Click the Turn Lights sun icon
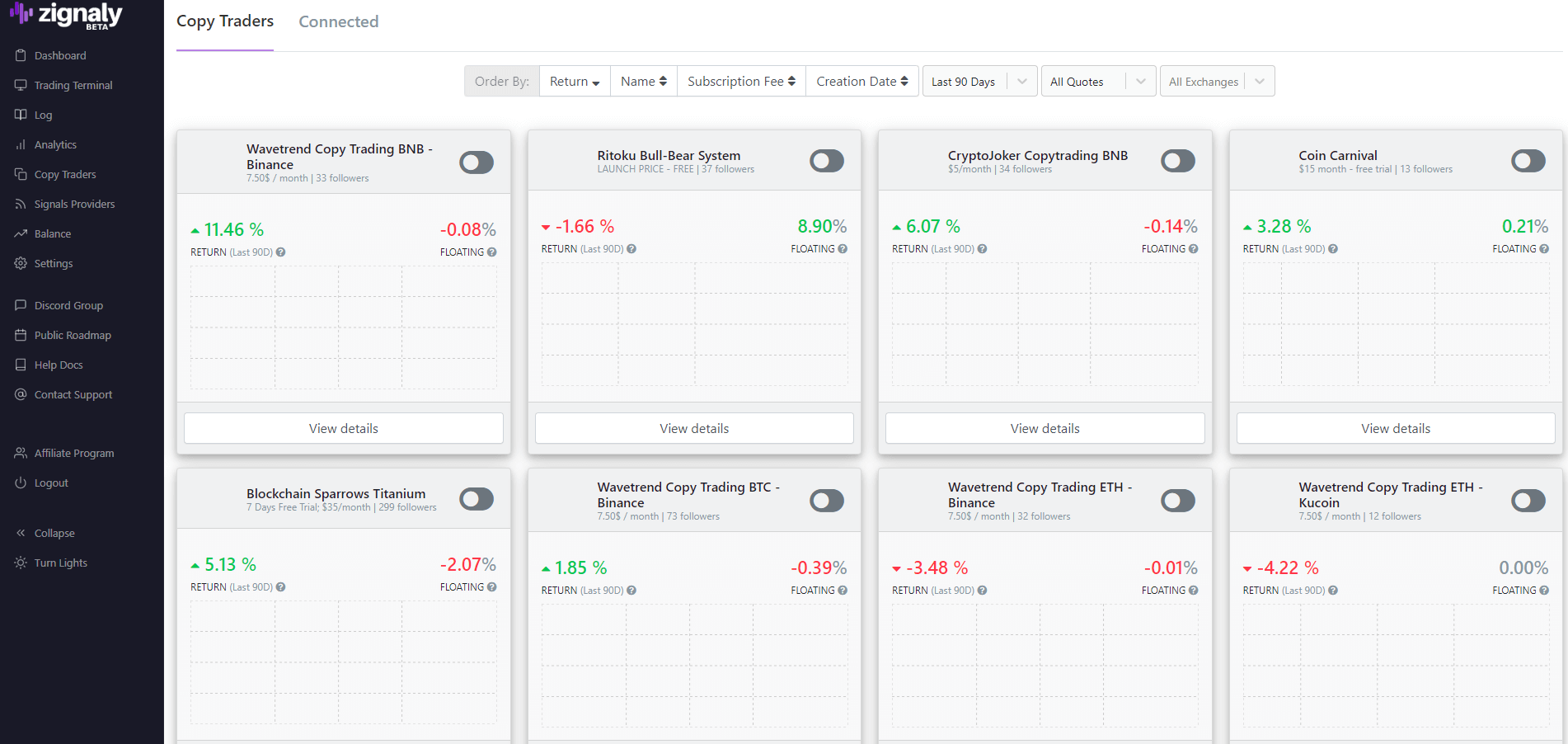This screenshot has width=1568, height=744. (x=21, y=563)
